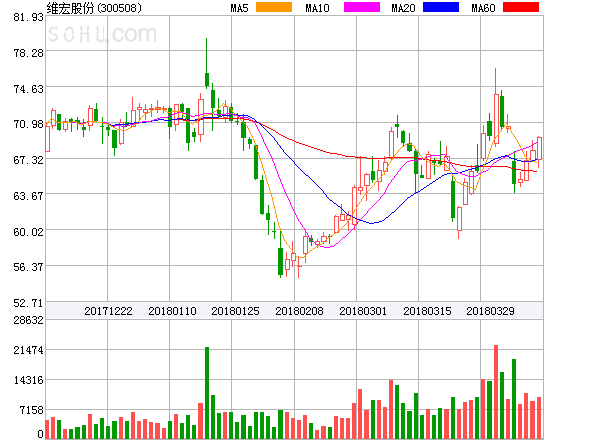
Task: Click the 20180315 date label
Action: [427, 311]
